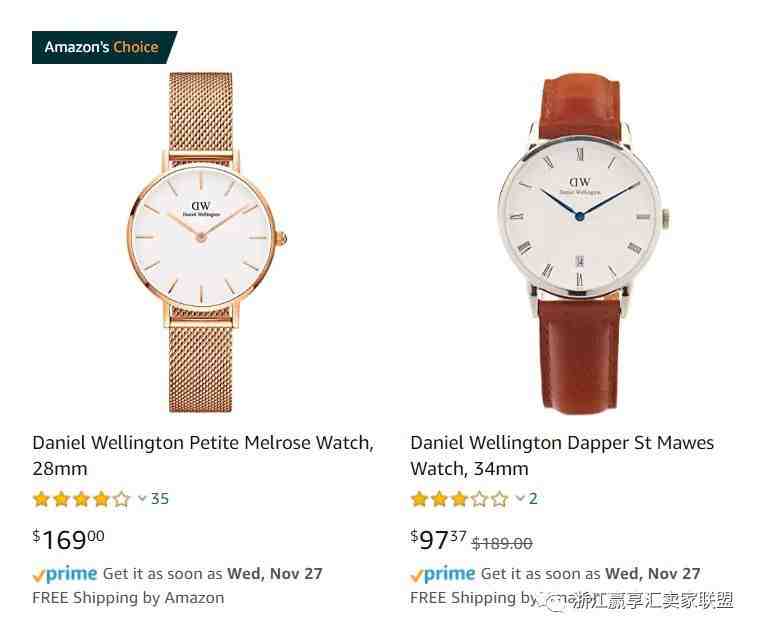Click the $169.00 price
The image size is (758, 634).
click(x=68, y=539)
